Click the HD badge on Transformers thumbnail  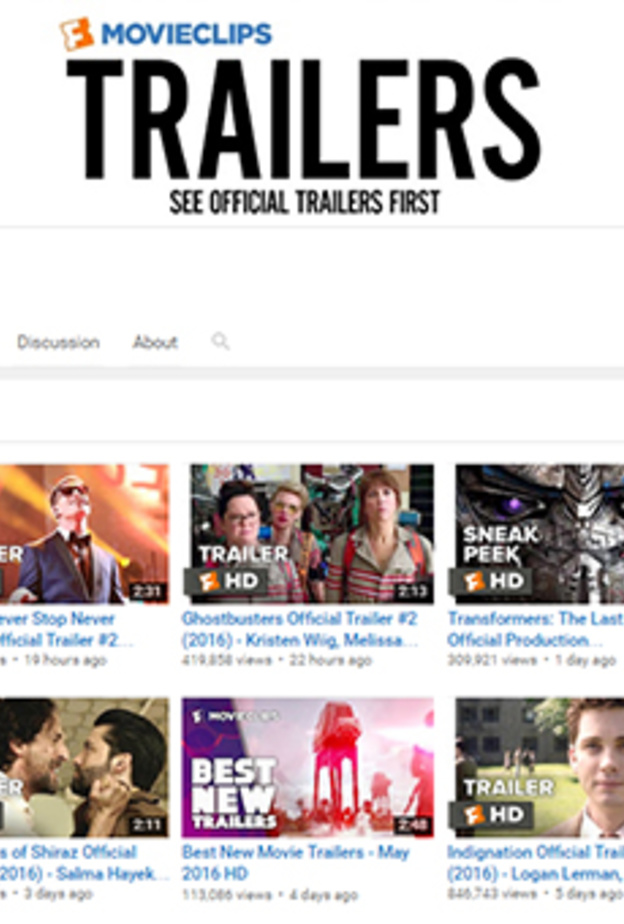click(491, 581)
